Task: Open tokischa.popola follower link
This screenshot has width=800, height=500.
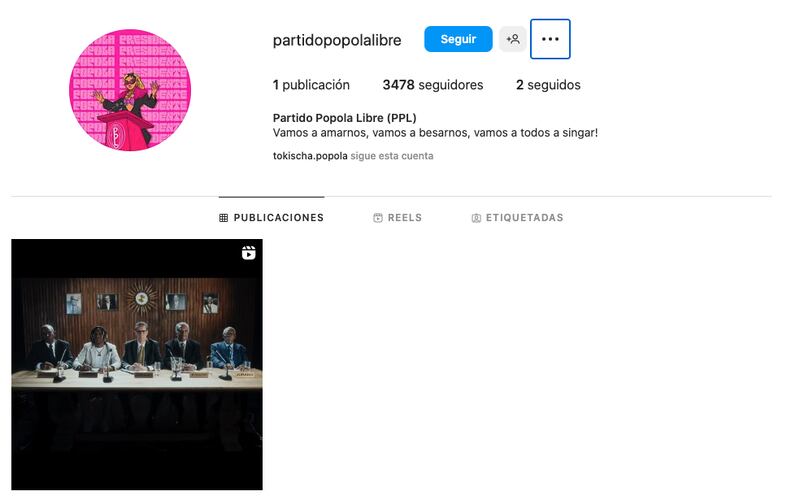Action: (310, 156)
